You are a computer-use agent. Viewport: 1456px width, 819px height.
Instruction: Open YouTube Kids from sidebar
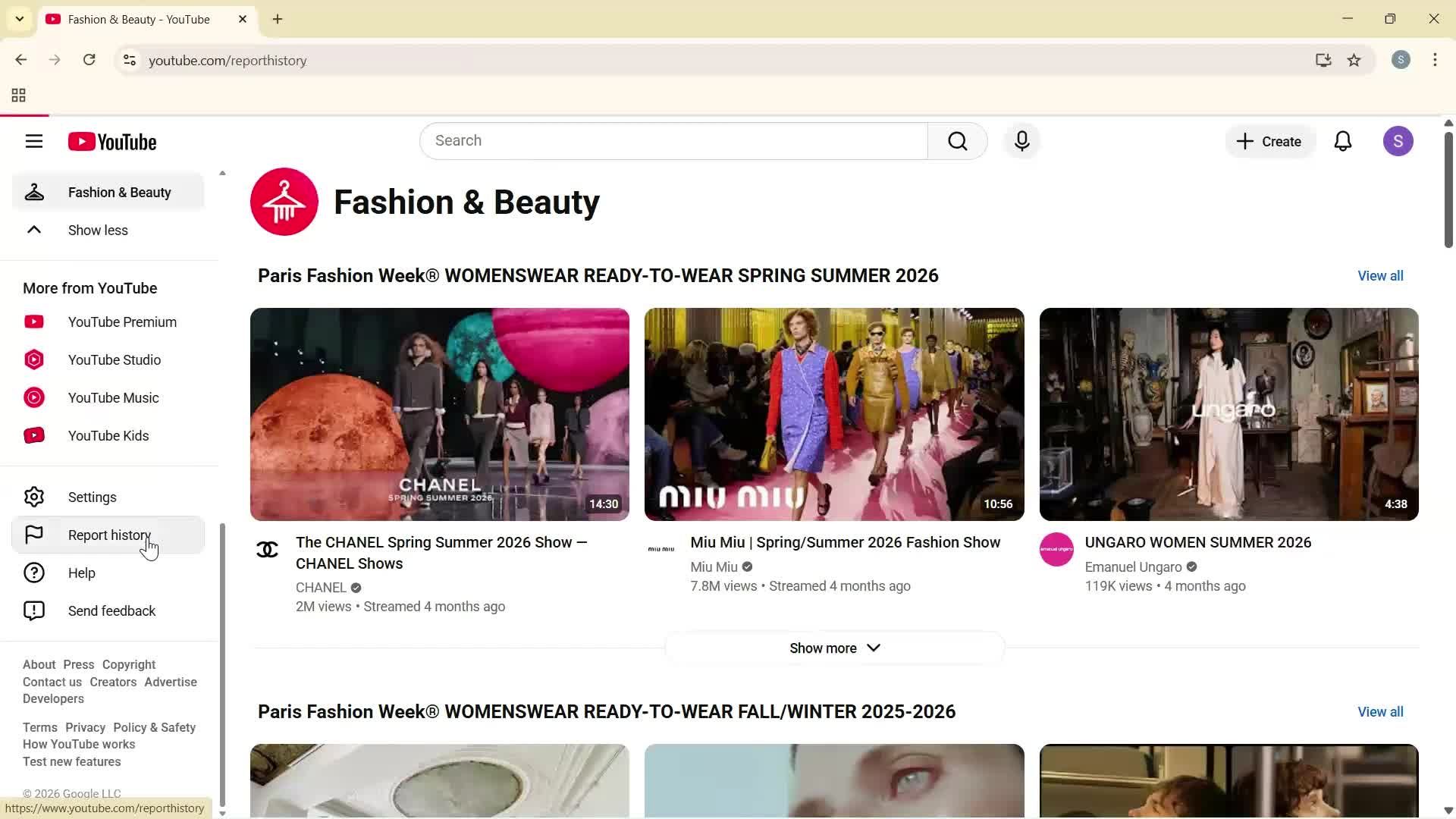tap(108, 435)
